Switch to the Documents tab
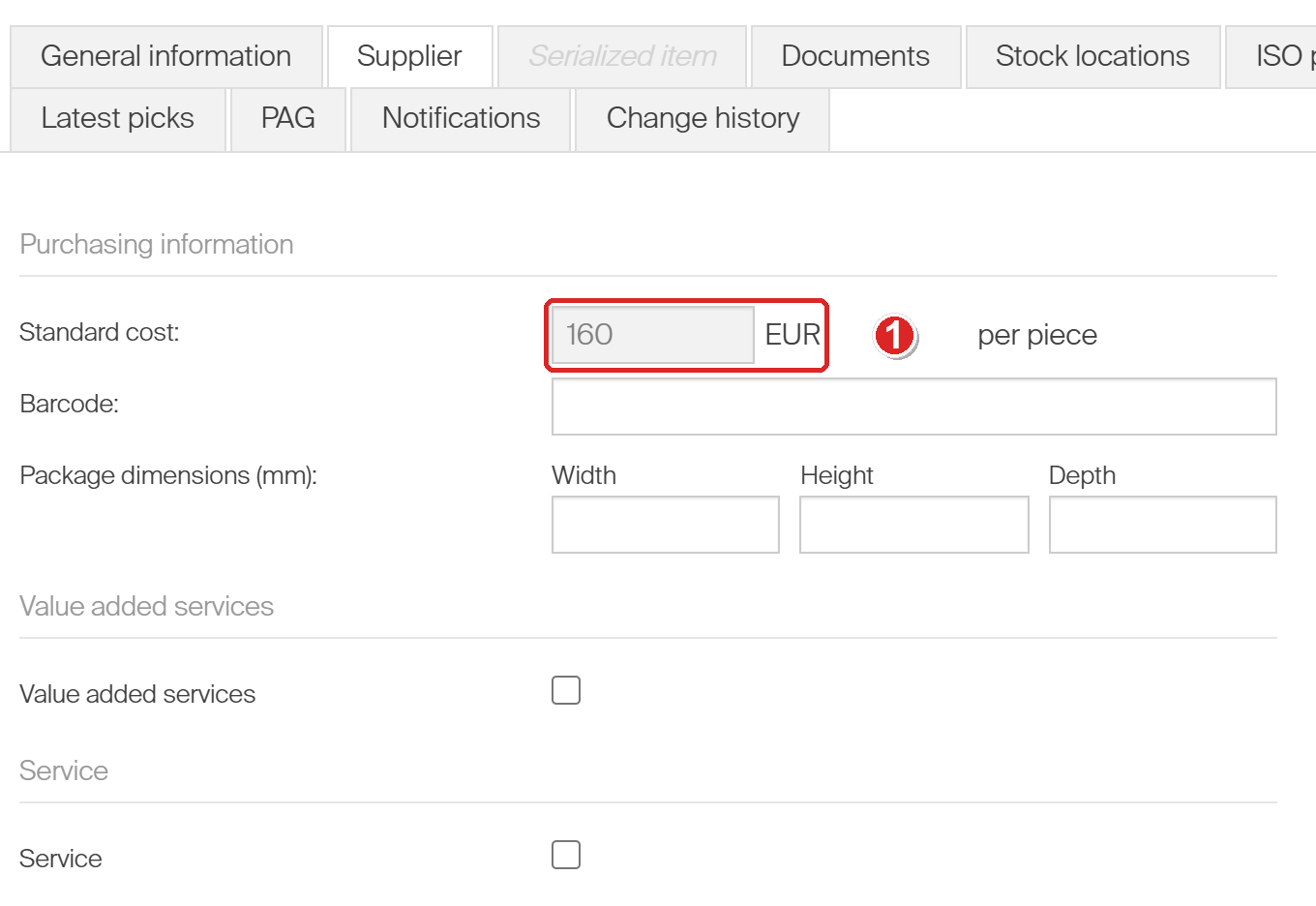1316x906 pixels. [x=855, y=56]
